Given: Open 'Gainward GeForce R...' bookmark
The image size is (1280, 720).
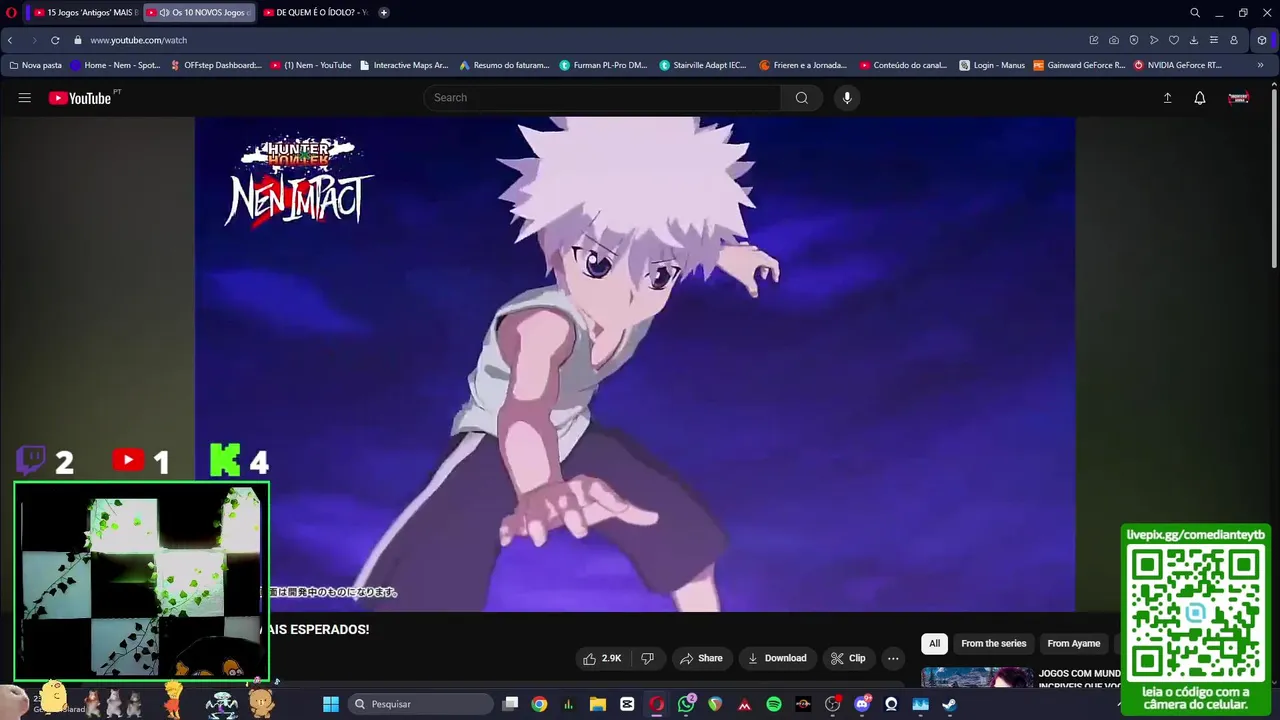Looking at the screenshot, I should point(1080,65).
